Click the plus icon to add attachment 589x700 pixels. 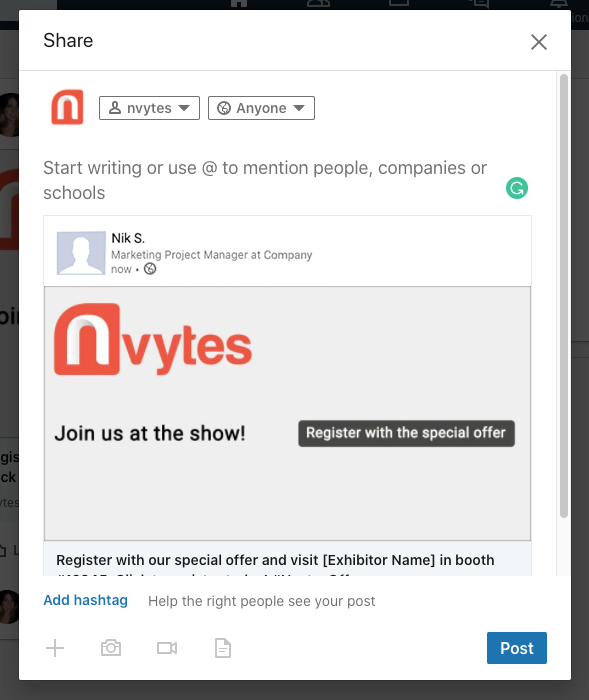[55, 648]
